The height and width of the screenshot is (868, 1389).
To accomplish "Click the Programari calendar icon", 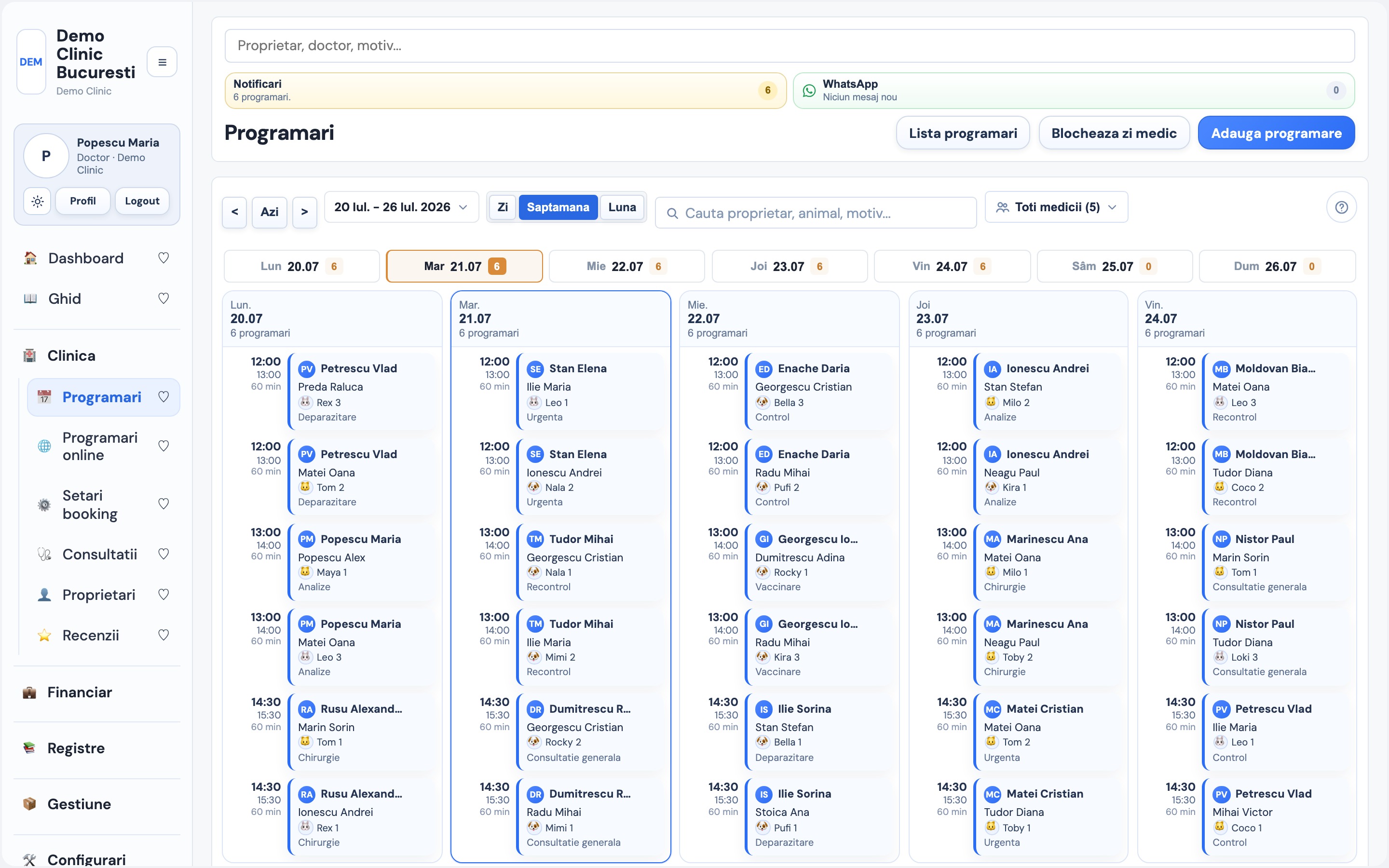I will [x=44, y=397].
